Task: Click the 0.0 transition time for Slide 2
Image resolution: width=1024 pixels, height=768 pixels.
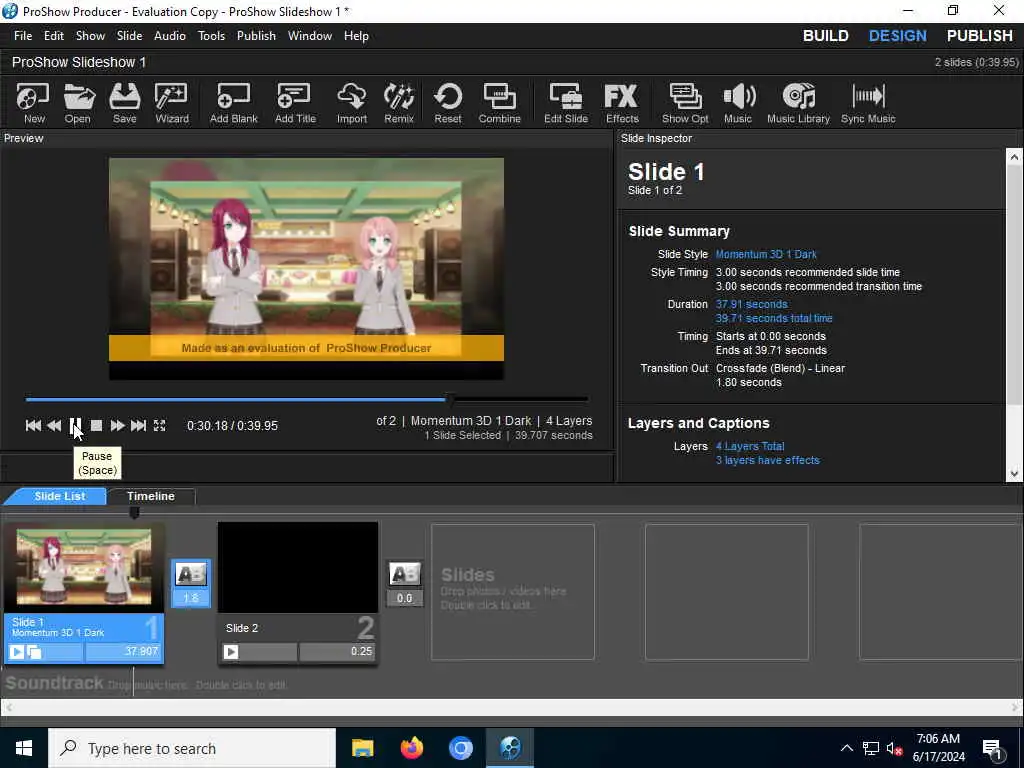Action: click(x=404, y=598)
